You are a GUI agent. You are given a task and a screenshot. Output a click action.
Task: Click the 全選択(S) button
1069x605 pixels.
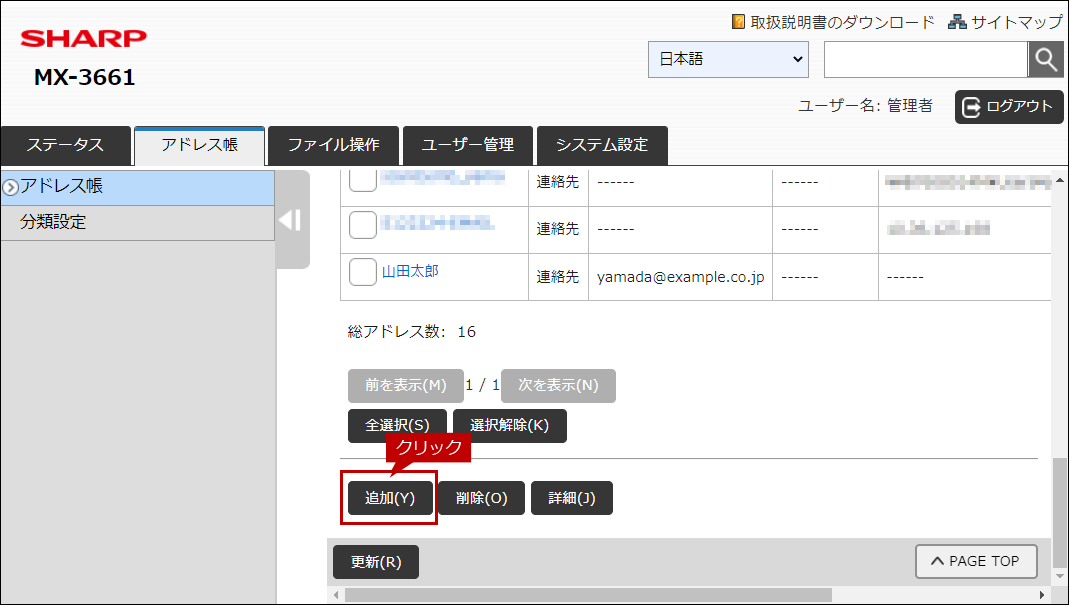click(397, 426)
